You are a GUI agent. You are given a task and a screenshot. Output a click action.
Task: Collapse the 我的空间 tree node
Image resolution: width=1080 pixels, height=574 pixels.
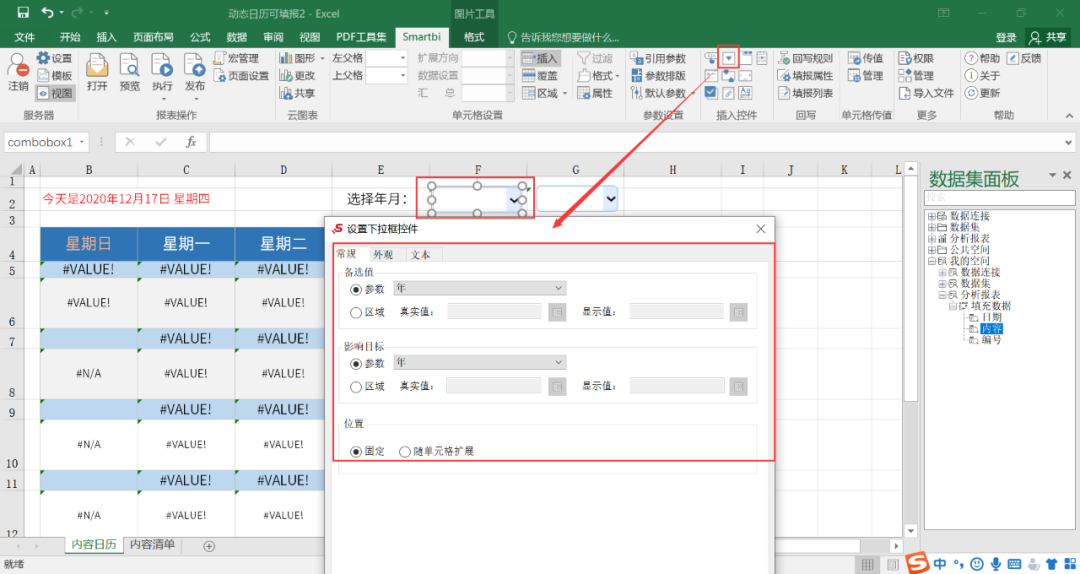tap(932, 261)
